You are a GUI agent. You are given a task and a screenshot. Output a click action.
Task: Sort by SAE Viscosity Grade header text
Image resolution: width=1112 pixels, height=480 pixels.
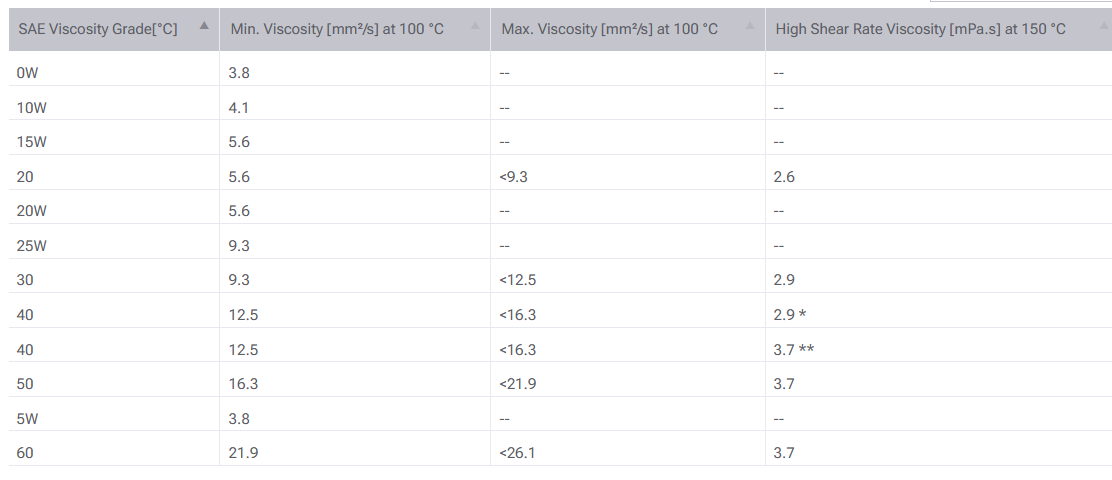(x=98, y=29)
